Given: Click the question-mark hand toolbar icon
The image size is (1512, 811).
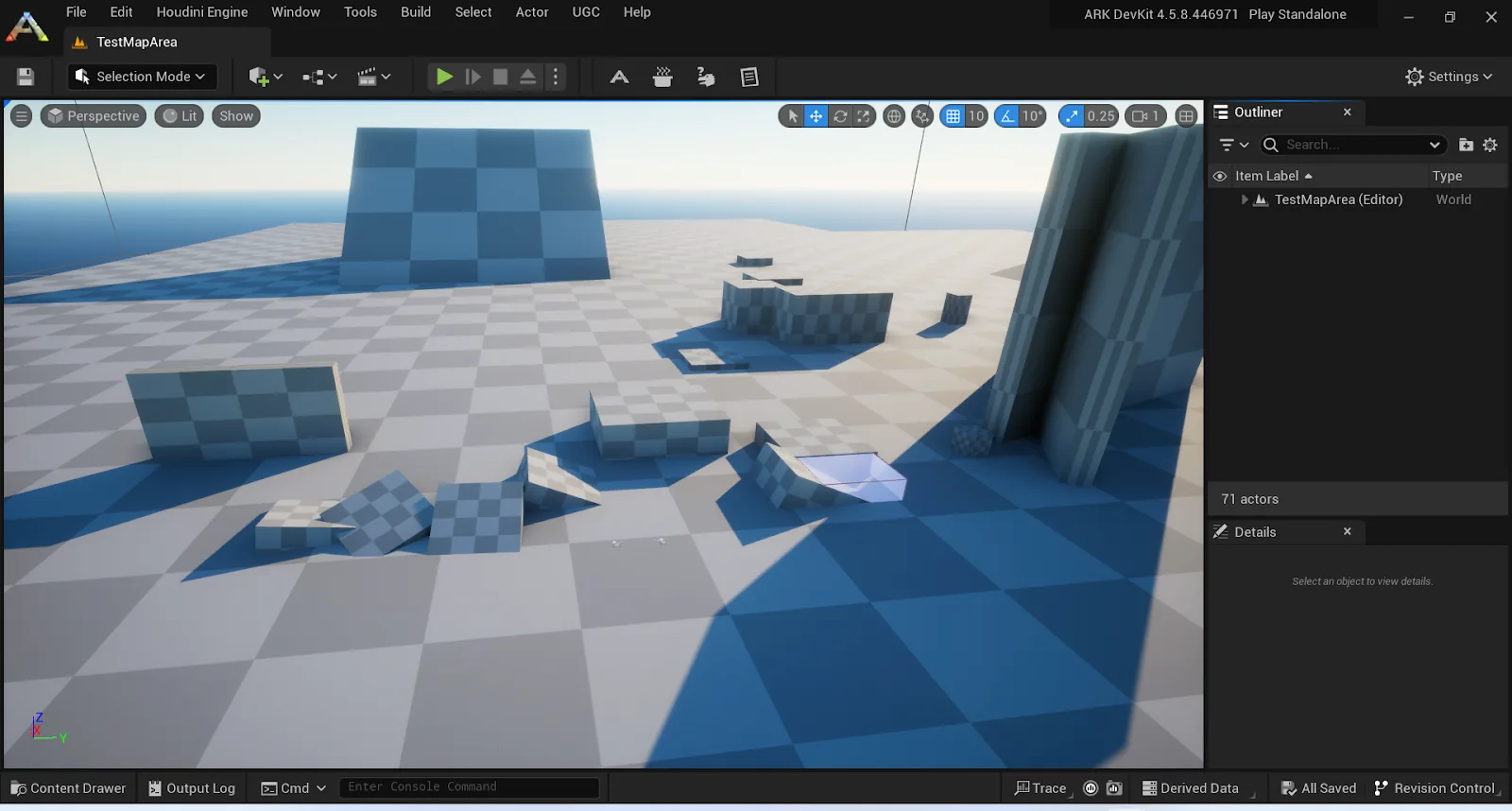Looking at the screenshot, I should click(706, 77).
